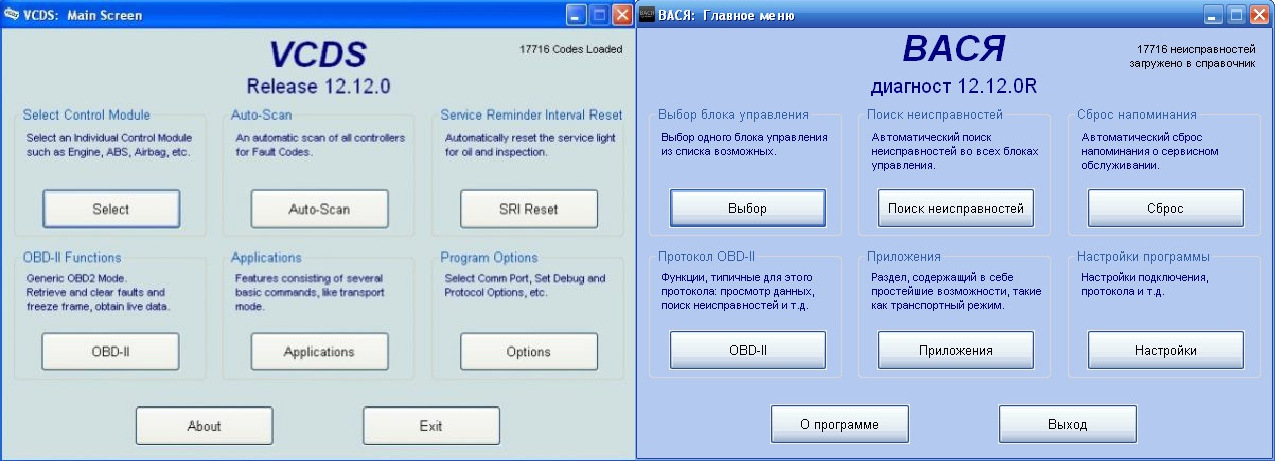Click the 'VCDS: Main Screen' title bar text
This screenshot has width=1275, height=461.
pyautogui.click(x=83, y=15)
